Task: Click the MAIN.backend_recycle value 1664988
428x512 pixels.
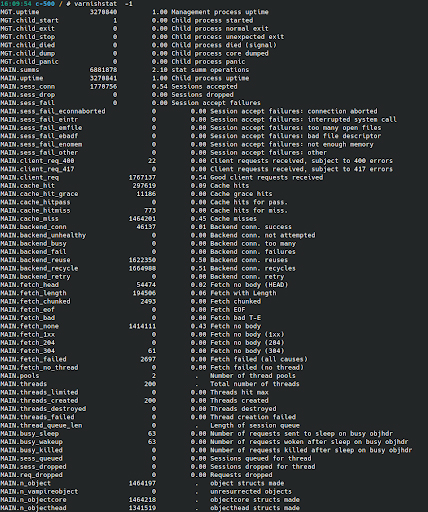Action: [142, 268]
